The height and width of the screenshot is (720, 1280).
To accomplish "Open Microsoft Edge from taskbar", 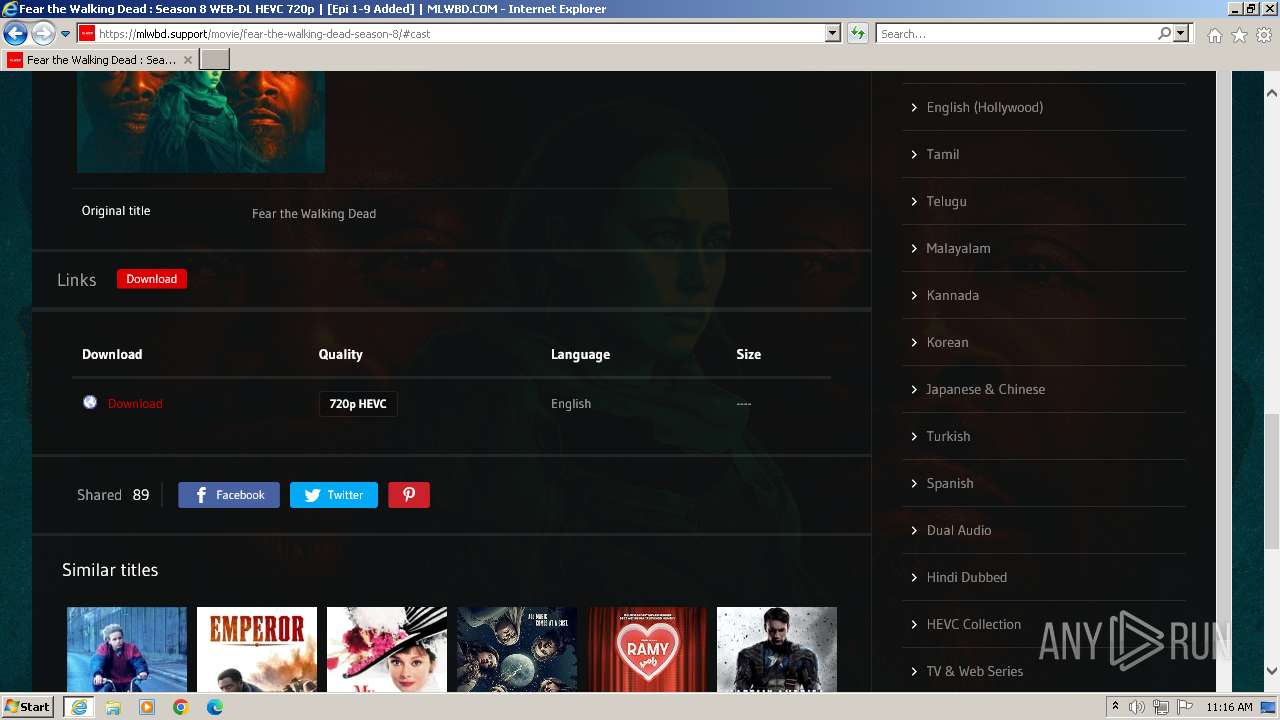I will tap(215, 707).
